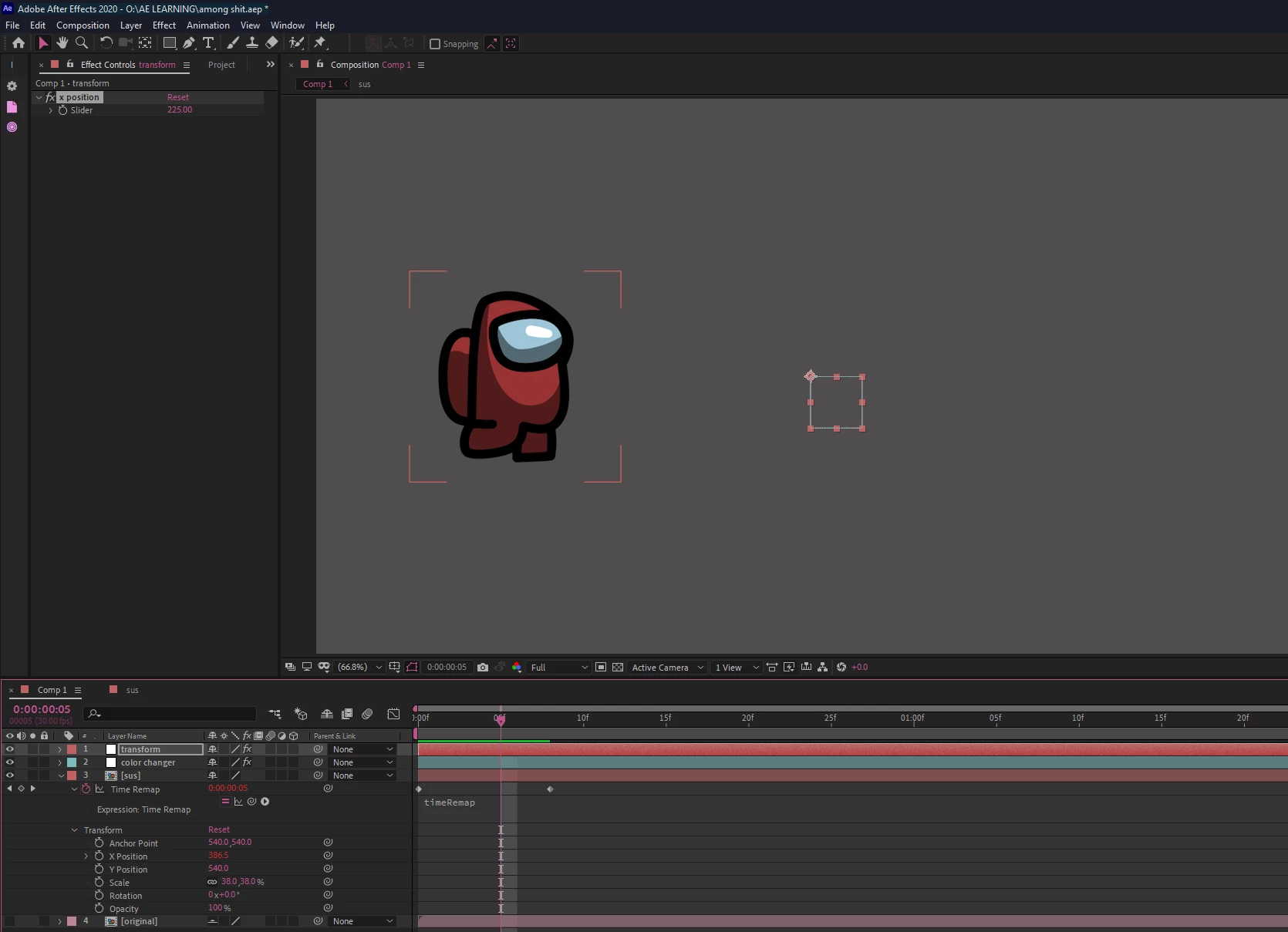Image resolution: width=1288 pixels, height=932 pixels.
Task: Hide the transform layer with its eye
Action: (x=10, y=749)
